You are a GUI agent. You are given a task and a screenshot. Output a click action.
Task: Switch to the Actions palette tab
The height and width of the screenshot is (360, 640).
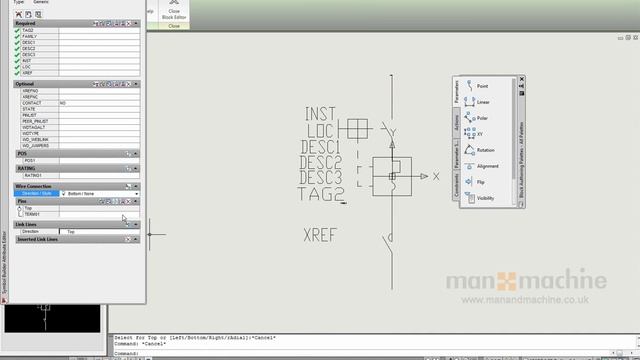pyautogui.click(x=456, y=123)
